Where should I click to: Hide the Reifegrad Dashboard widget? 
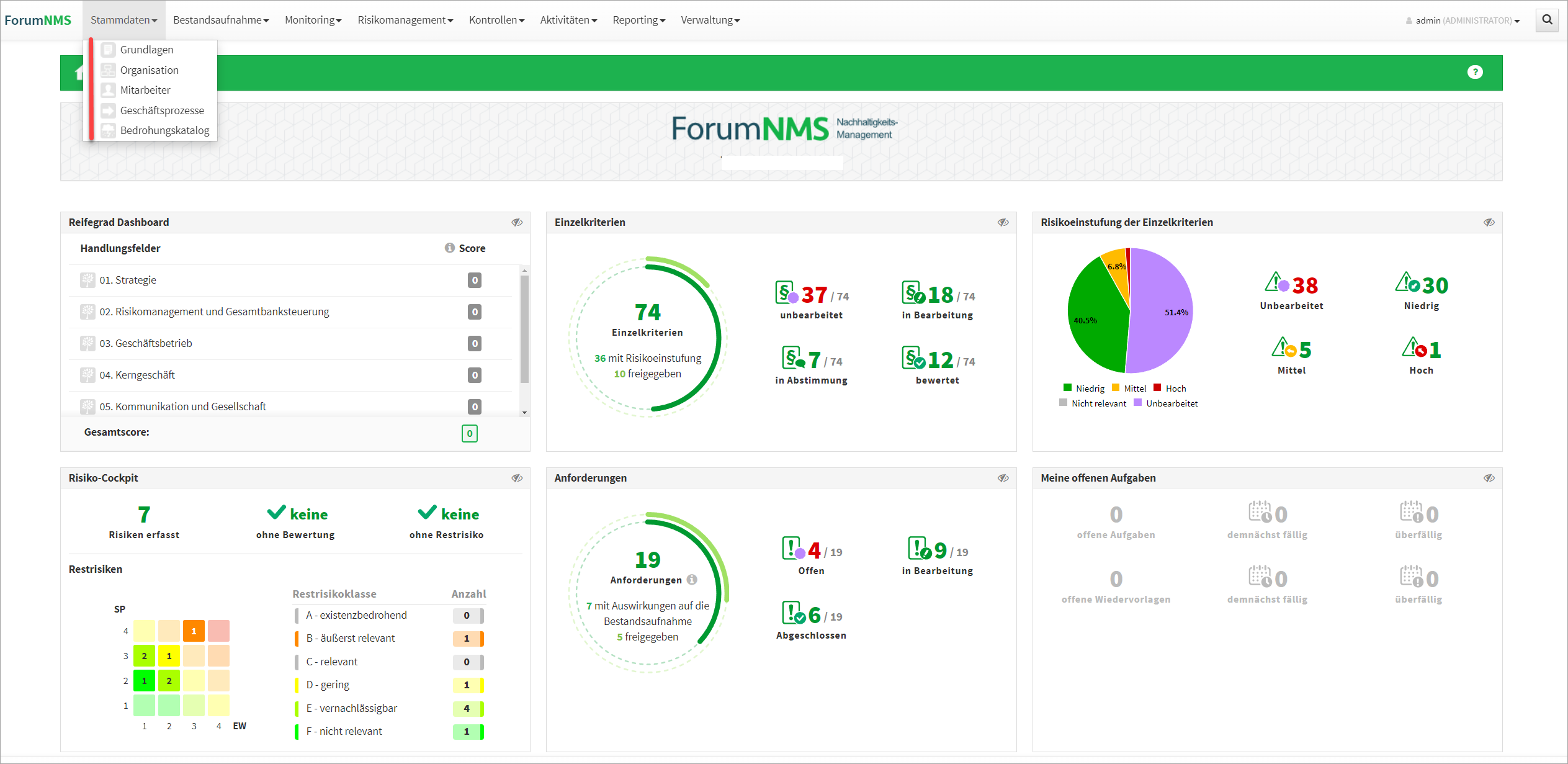coord(517,222)
